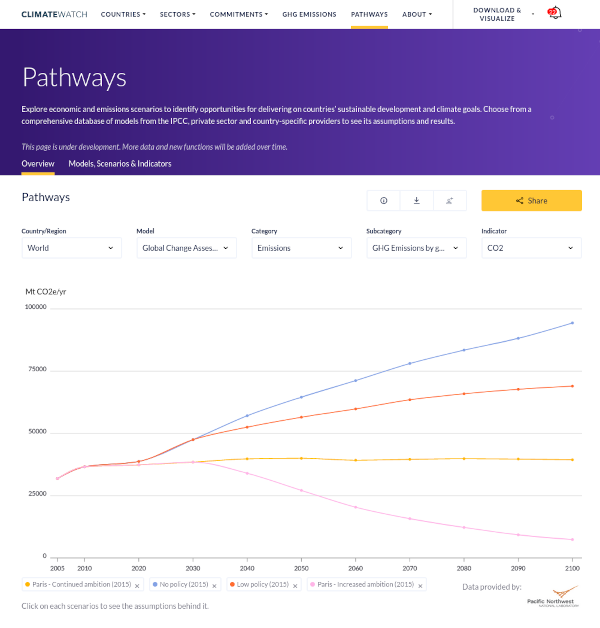Image resolution: width=600 pixels, height=628 pixels.
Task: Expand the Sectors nav menu
Action: click(x=177, y=14)
